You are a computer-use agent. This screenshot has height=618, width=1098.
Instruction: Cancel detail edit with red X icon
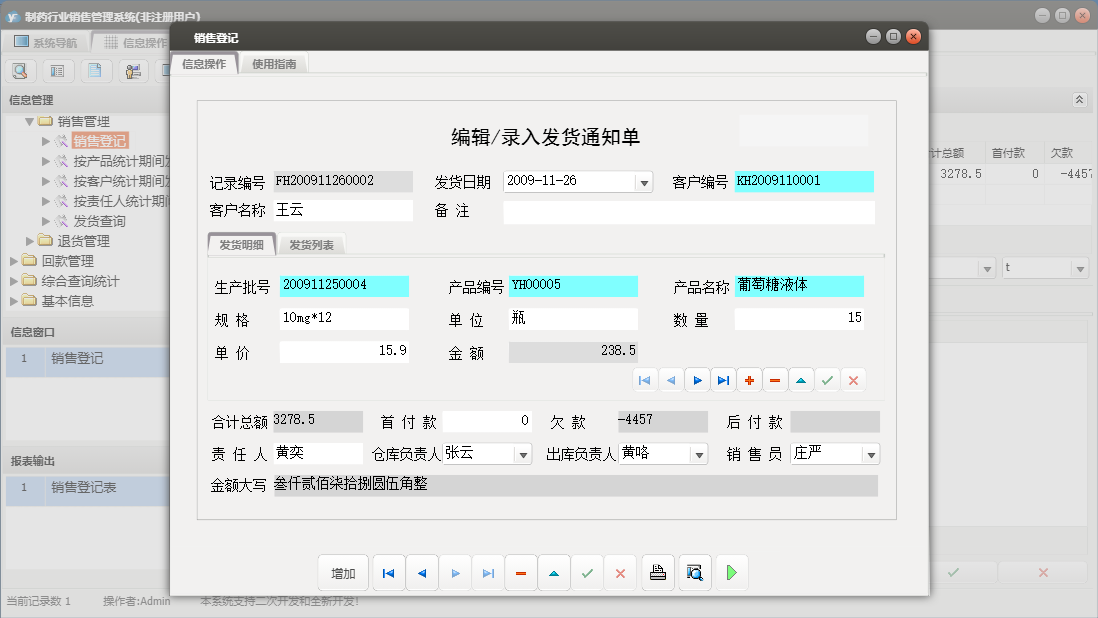[x=853, y=380]
